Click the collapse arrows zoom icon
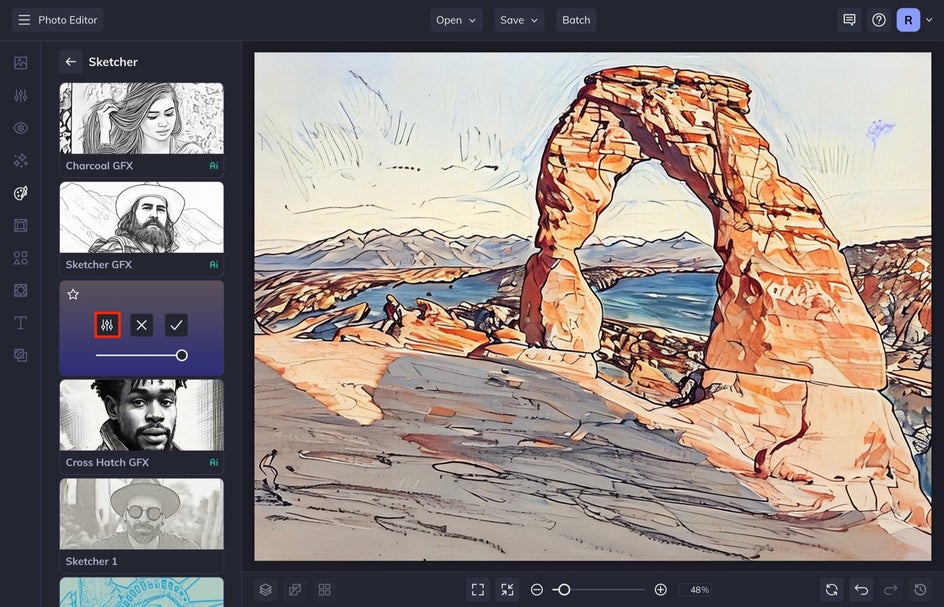 tap(508, 590)
